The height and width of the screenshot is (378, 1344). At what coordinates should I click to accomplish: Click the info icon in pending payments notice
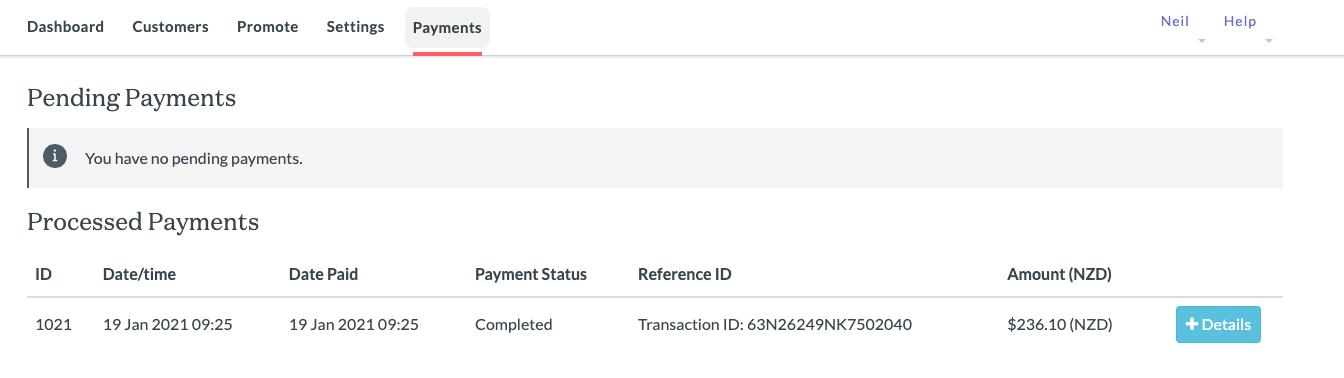click(x=55, y=157)
